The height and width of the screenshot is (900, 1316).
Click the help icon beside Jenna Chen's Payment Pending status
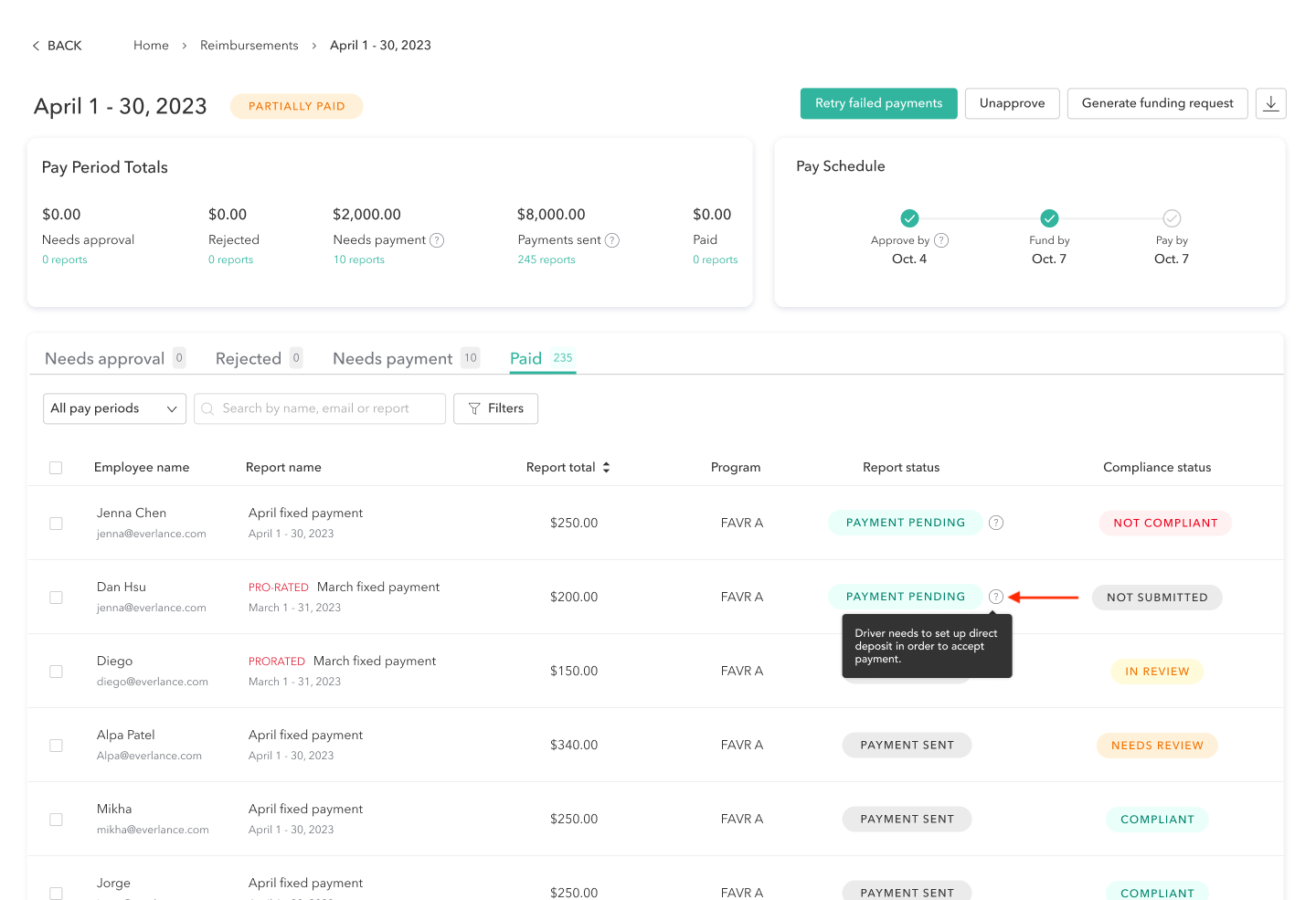tap(995, 522)
